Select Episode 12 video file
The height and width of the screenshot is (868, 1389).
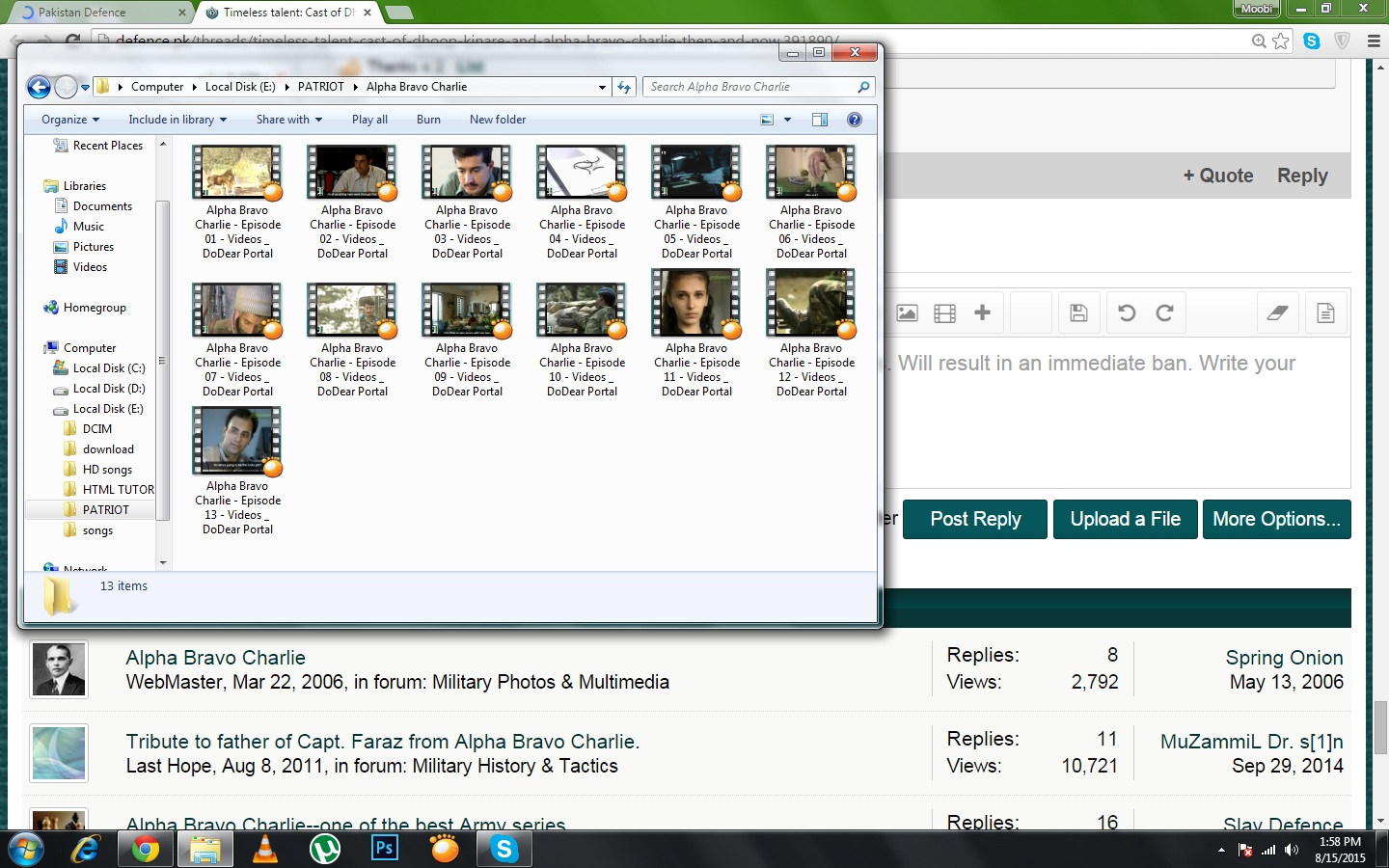(x=811, y=334)
